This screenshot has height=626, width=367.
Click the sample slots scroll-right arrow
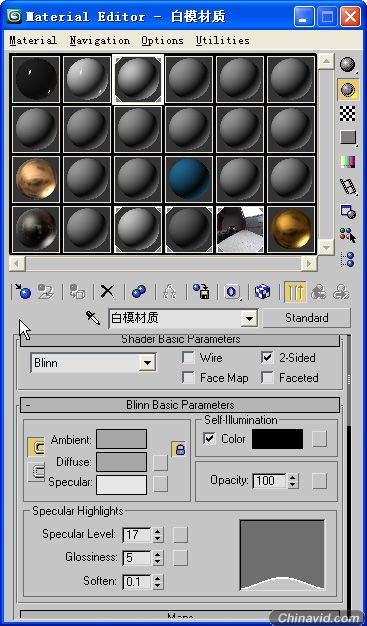[309, 263]
